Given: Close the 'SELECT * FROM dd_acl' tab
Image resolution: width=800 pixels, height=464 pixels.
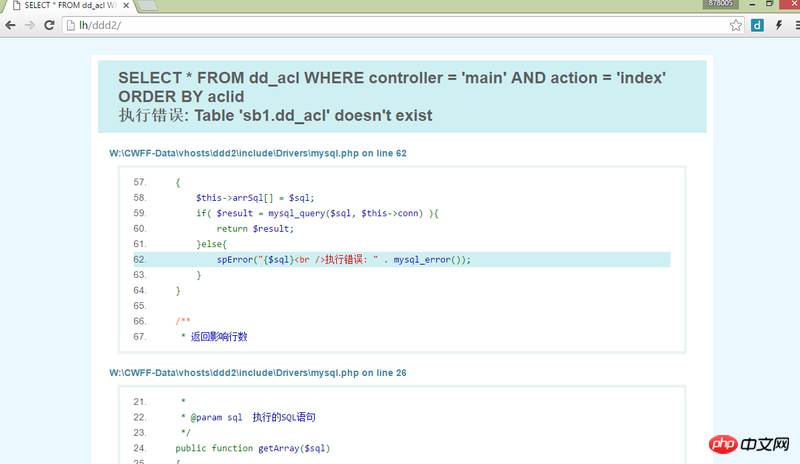Looking at the screenshot, I should pos(126,5).
